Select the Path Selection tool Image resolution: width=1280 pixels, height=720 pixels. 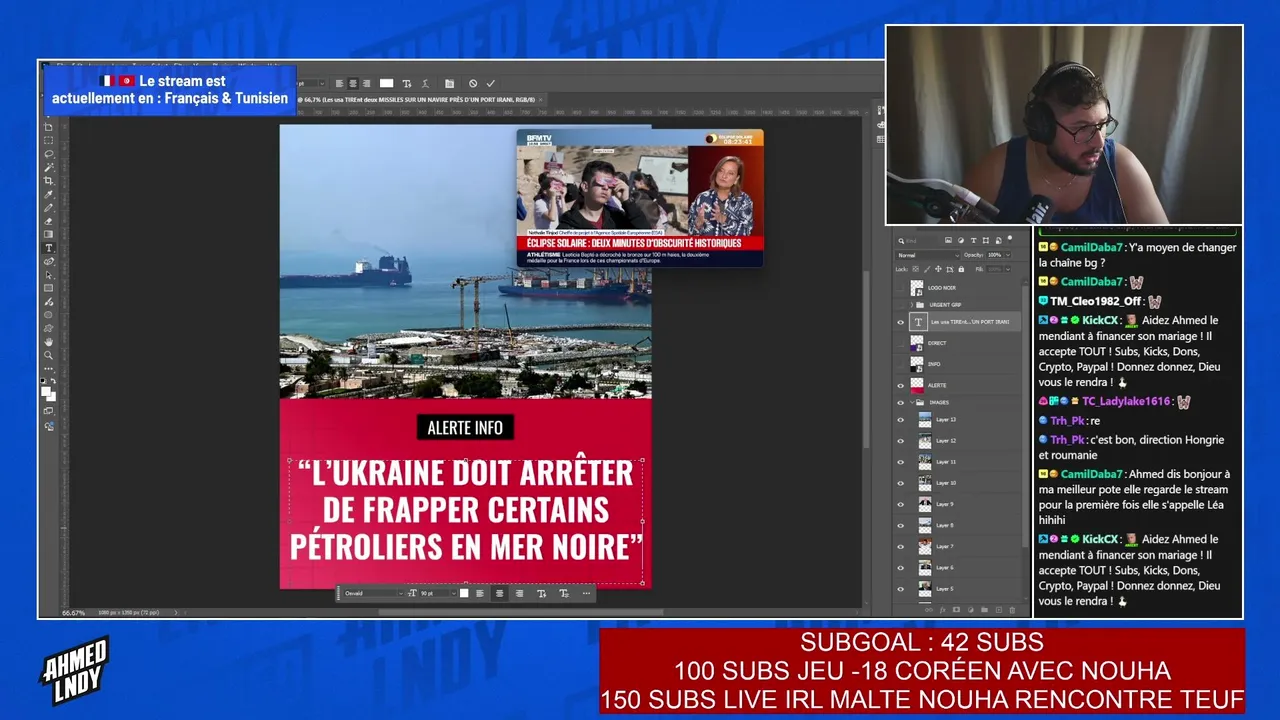click(x=48, y=275)
